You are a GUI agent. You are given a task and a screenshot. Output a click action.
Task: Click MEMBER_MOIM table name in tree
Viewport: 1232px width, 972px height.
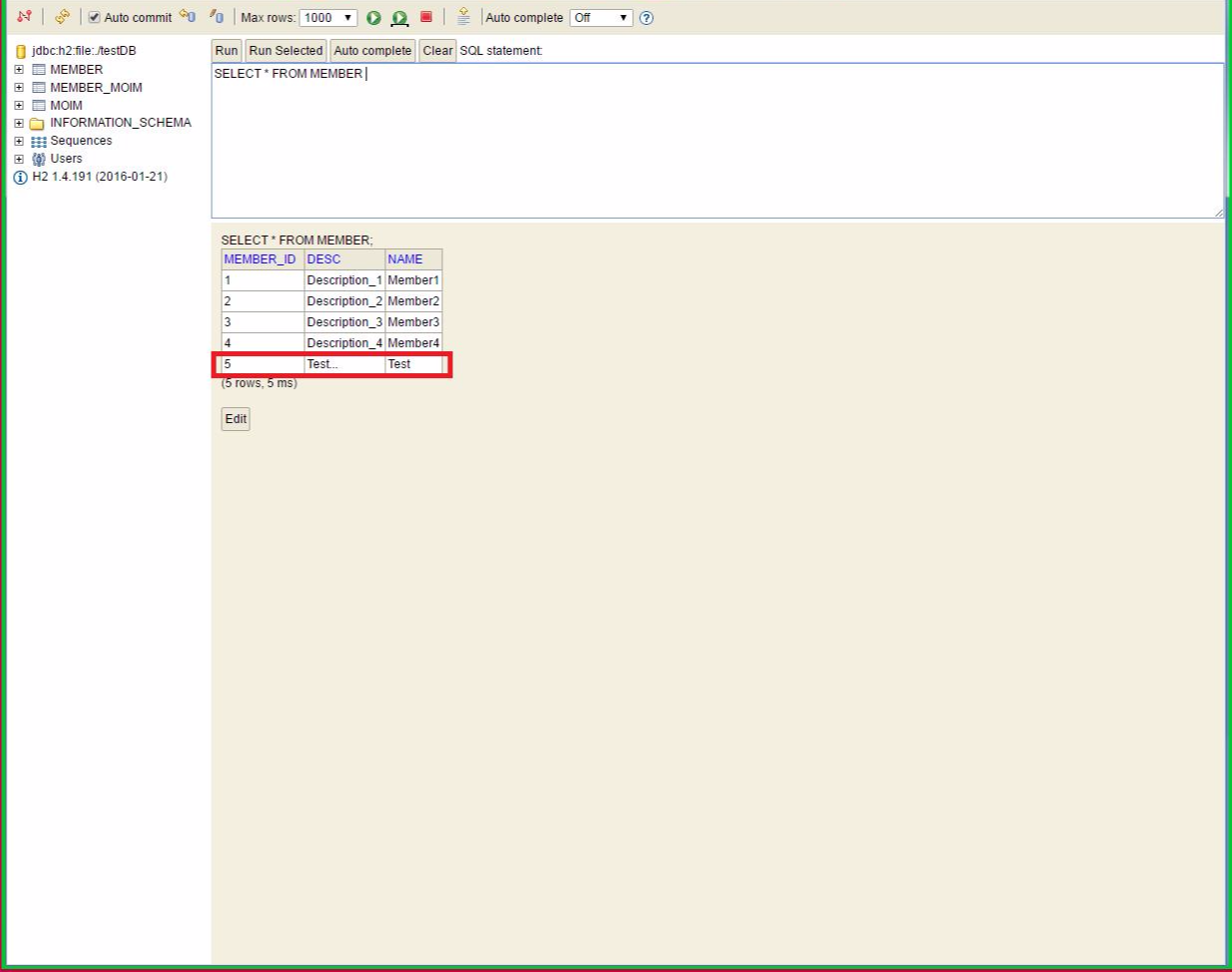(x=96, y=88)
